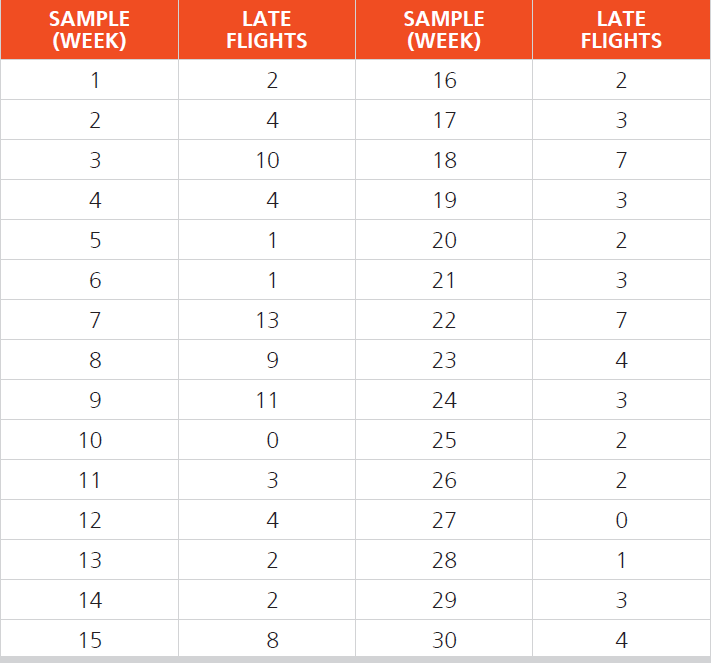
Task: Click the late flights value 8 for week 15
Action: 267,639
